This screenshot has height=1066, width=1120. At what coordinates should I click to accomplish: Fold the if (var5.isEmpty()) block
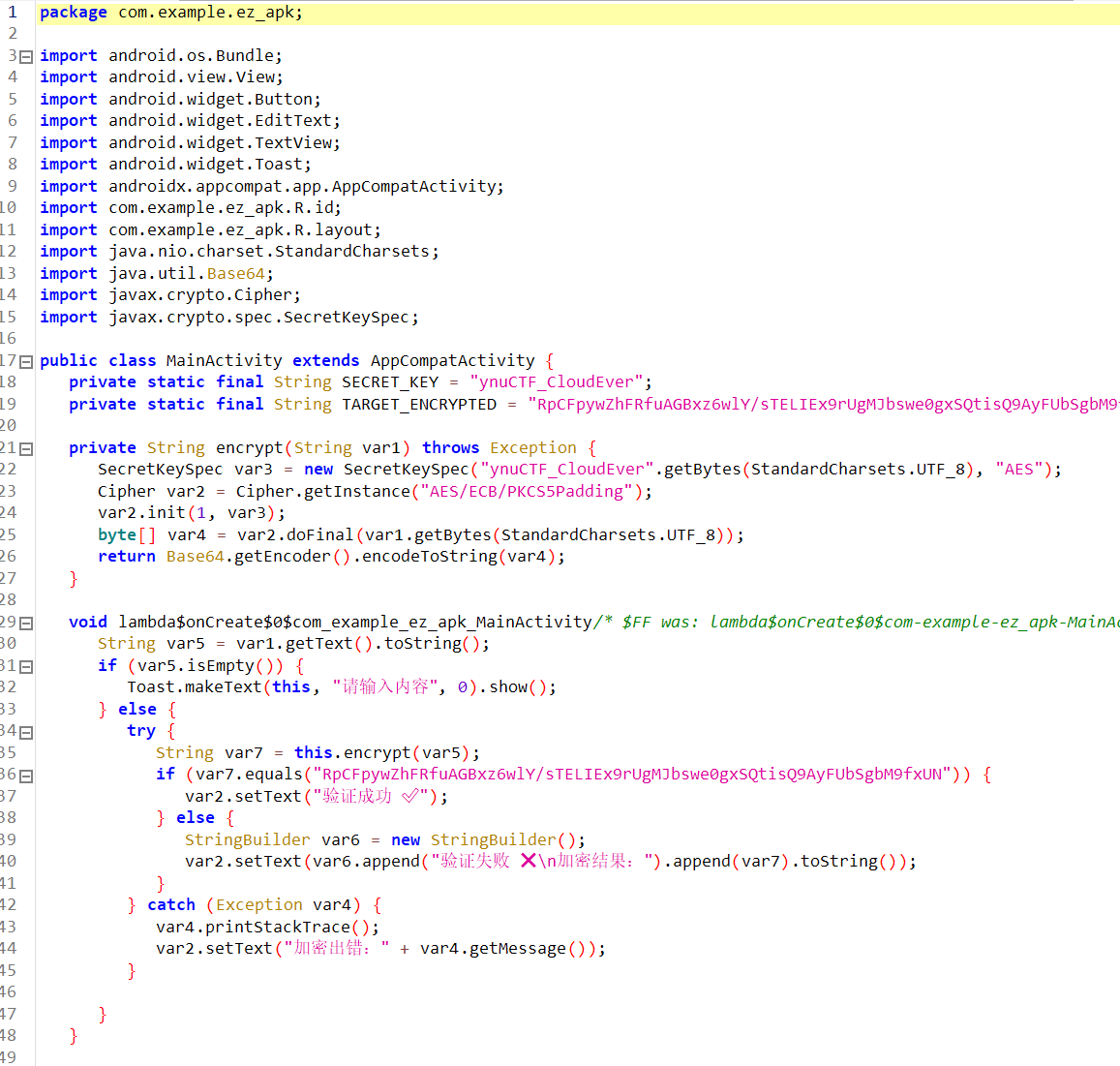pyautogui.click(x=26, y=667)
